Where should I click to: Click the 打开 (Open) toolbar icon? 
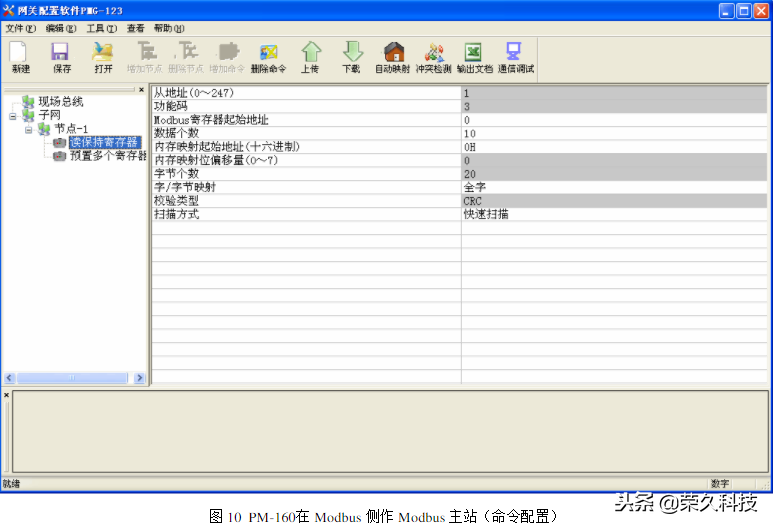[103, 57]
